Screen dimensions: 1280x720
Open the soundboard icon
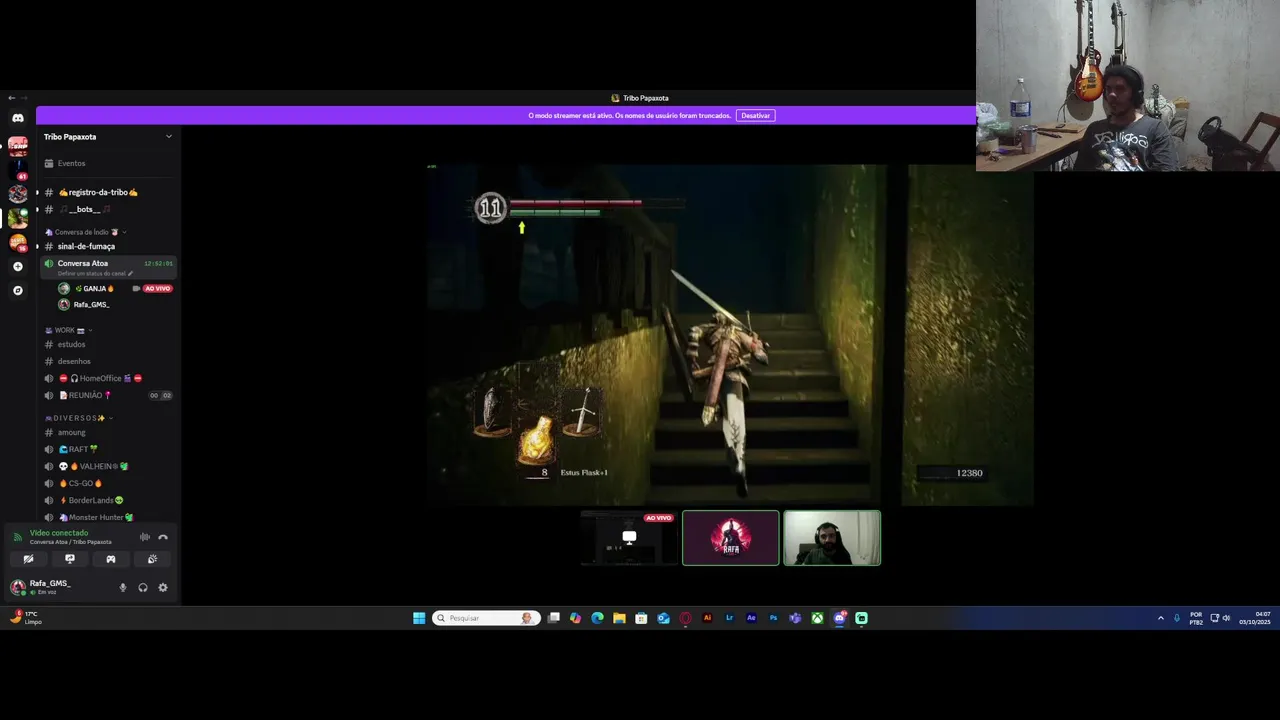click(152, 559)
